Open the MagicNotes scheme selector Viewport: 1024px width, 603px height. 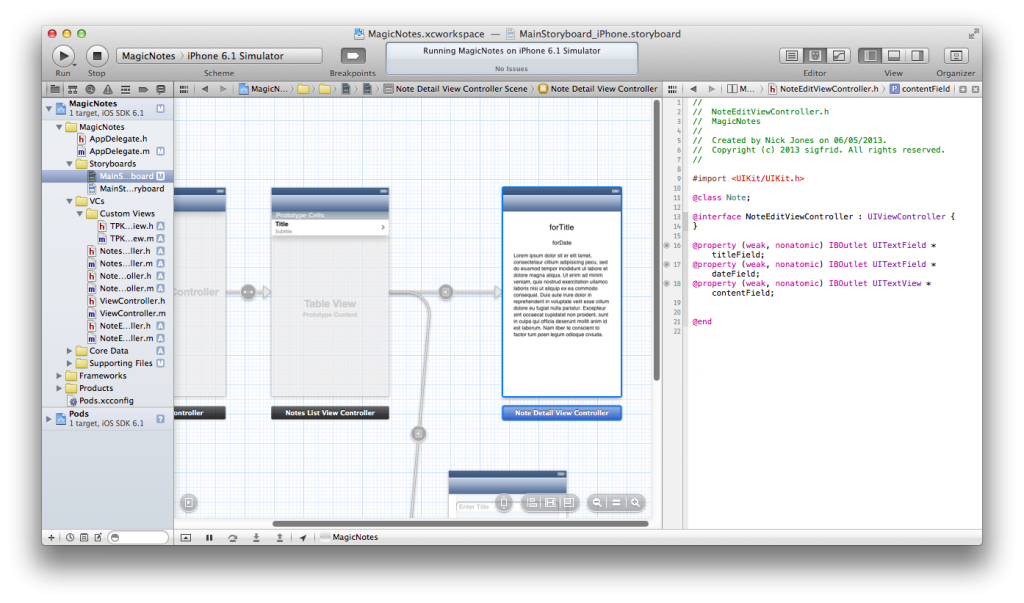tap(148, 56)
